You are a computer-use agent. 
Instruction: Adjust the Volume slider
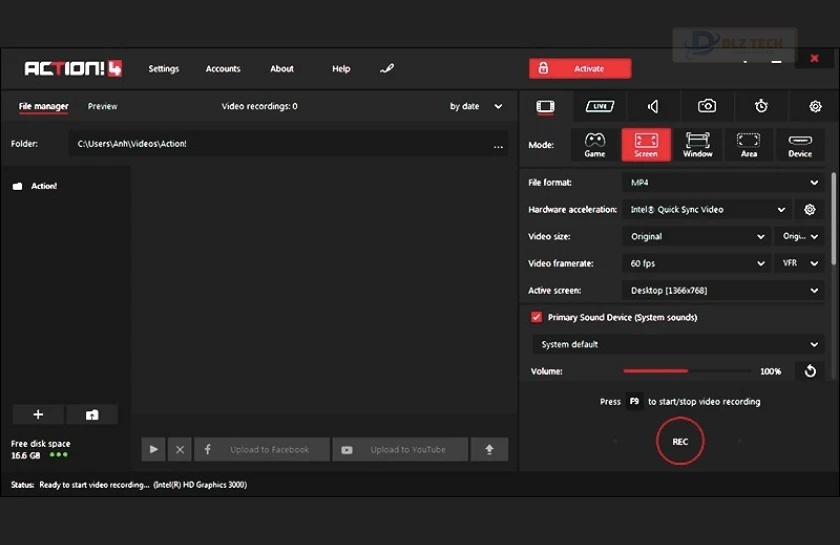[687, 371]
